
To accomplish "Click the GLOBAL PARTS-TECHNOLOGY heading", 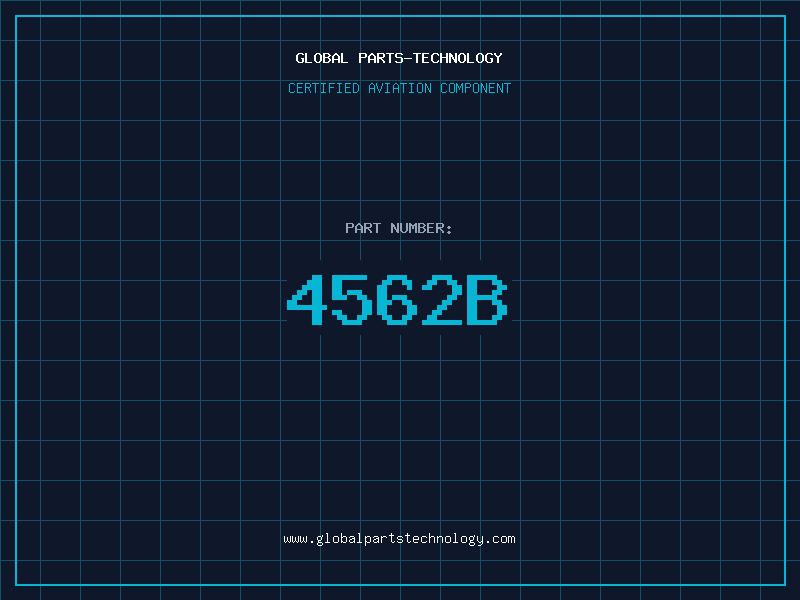I will (399, 58).
